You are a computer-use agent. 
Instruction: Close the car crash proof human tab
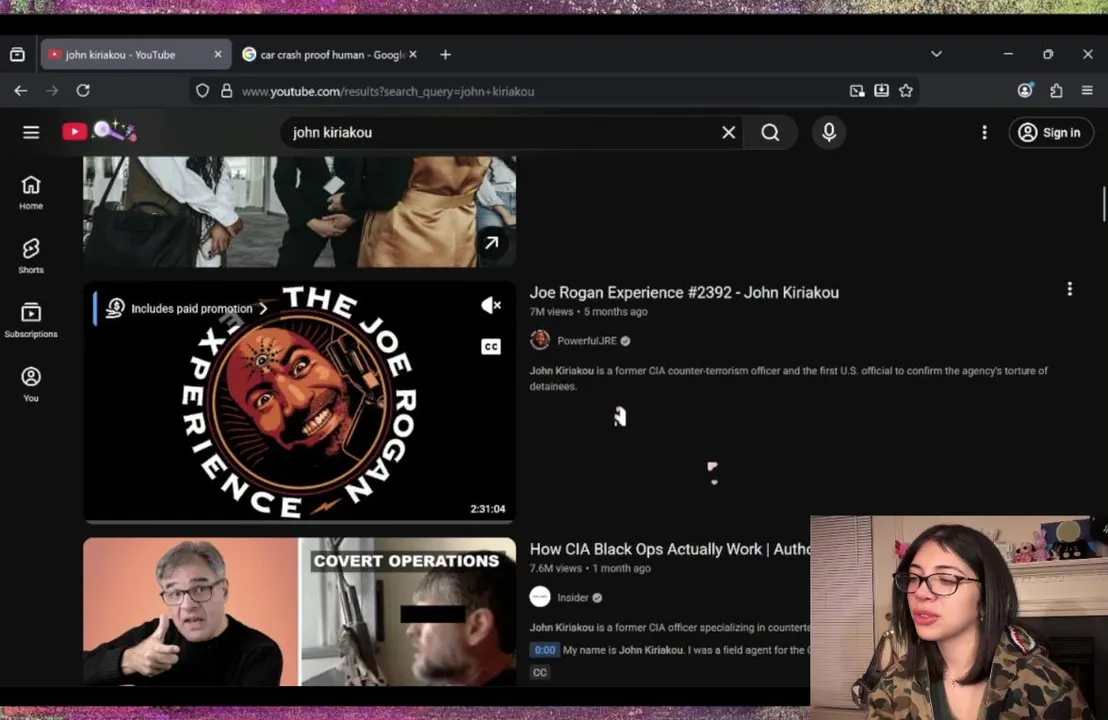click(413, 54)
